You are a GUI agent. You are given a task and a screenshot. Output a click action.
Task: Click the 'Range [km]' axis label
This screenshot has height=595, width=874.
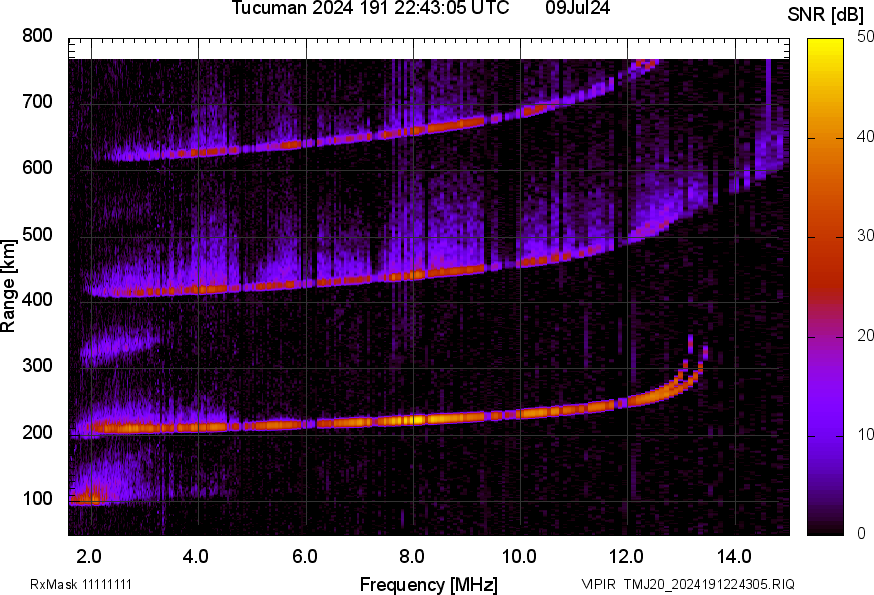(8, 286)
